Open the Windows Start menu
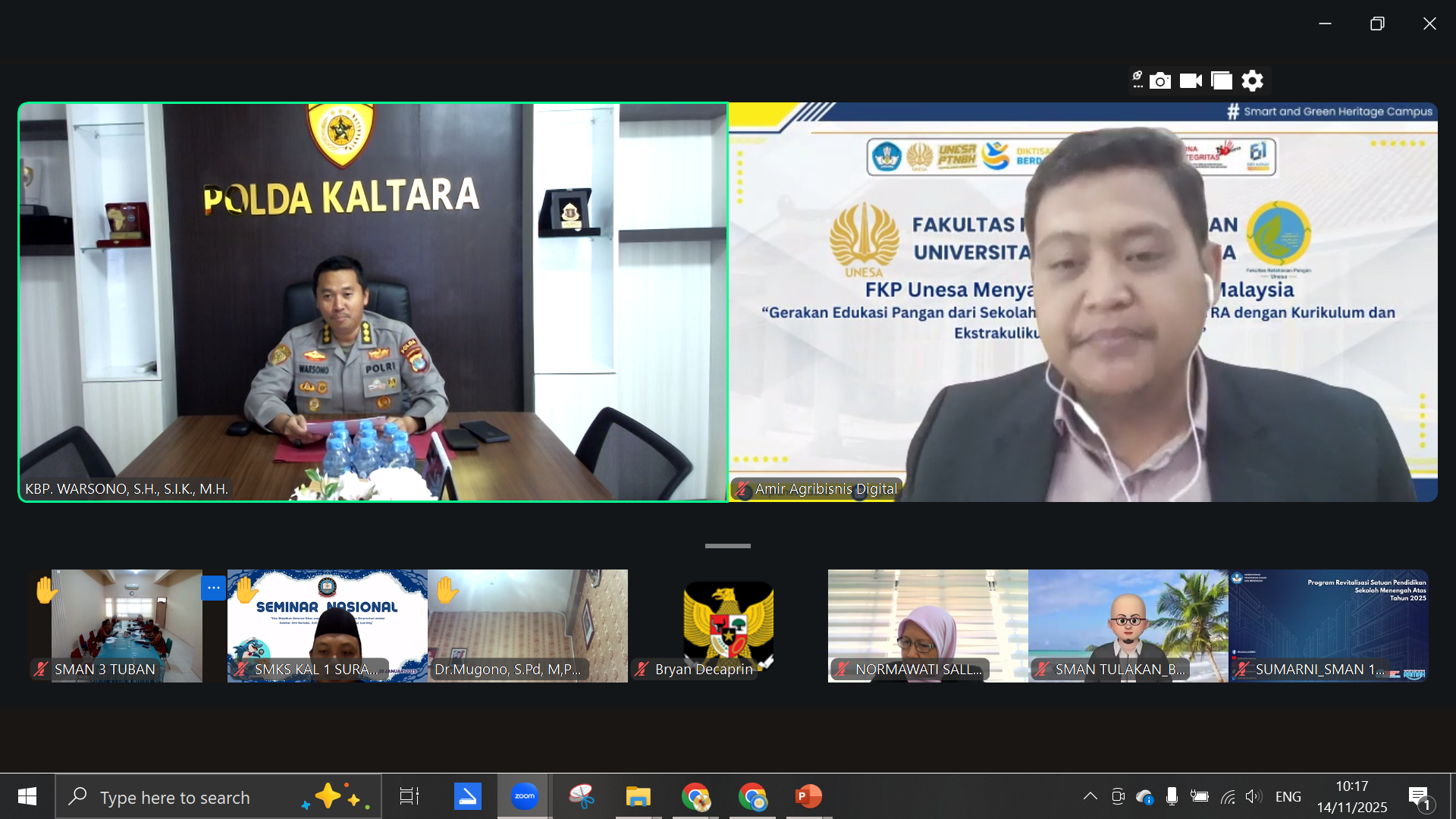Viewport: 1456px width, 819px height. point(27,796)
